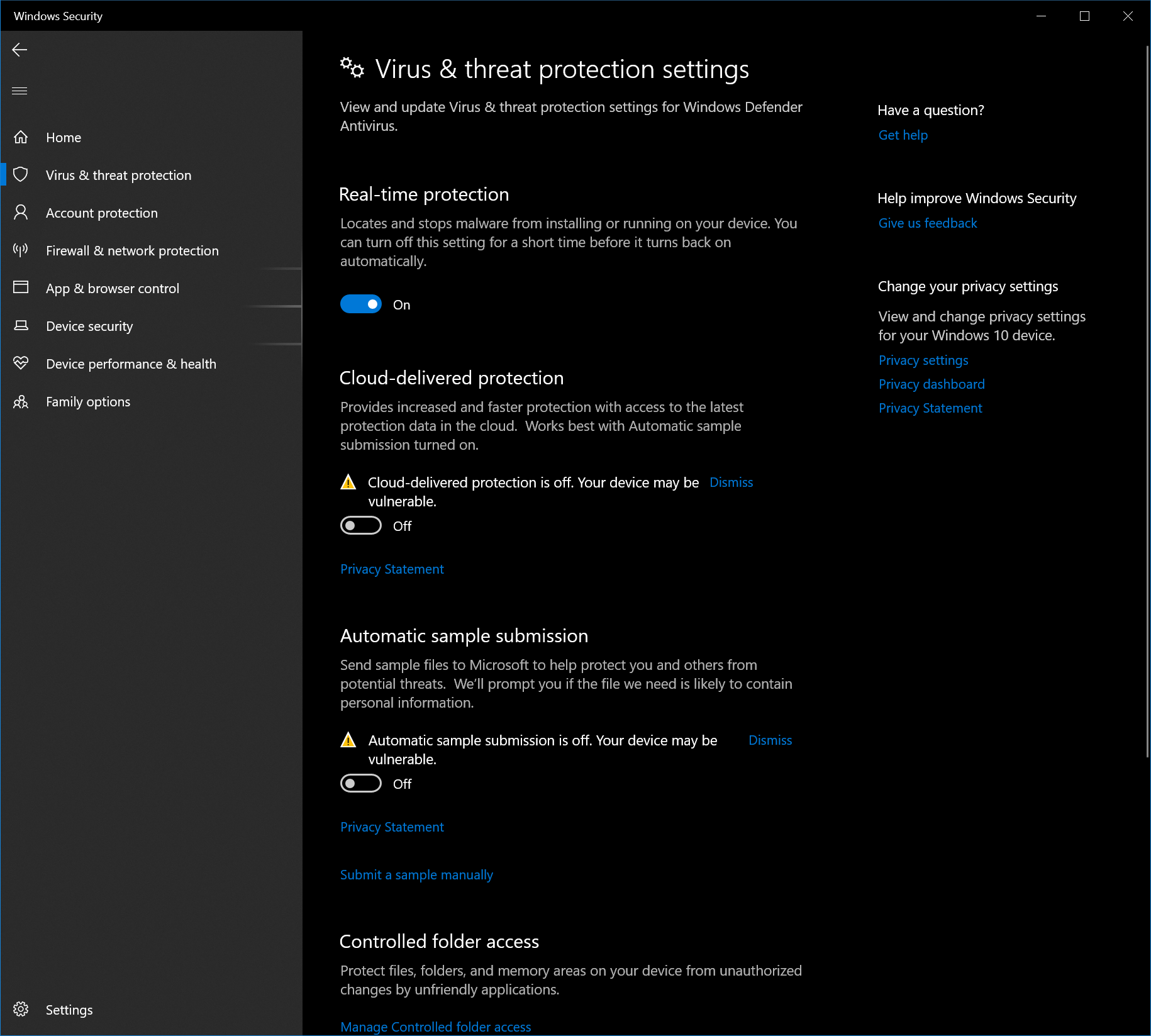Image resolution: width=1151 pixels, height=1036 pixels.
Task: Click the Settings gear icon
Action: (21, 1009)
